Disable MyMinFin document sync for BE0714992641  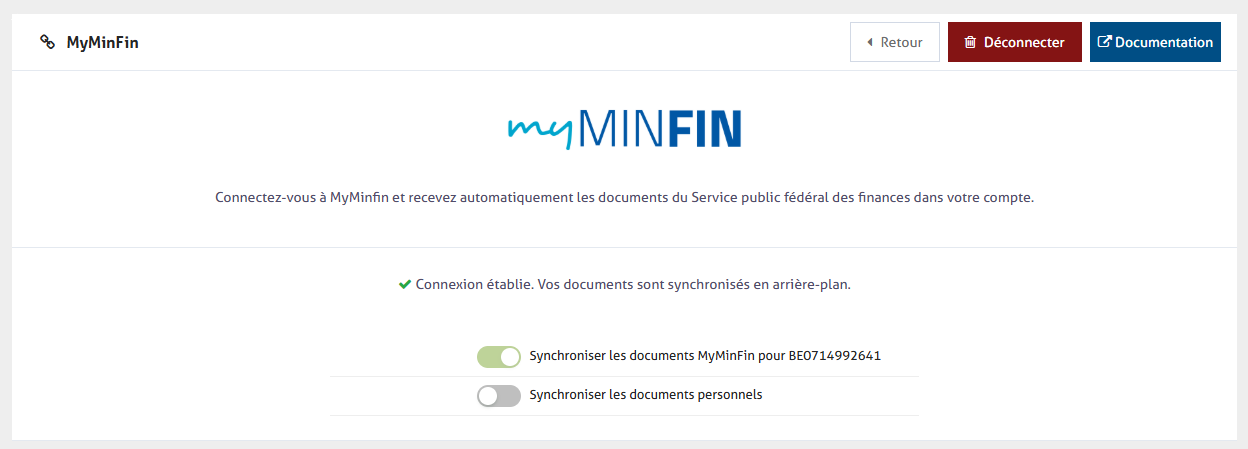[499, 357]
